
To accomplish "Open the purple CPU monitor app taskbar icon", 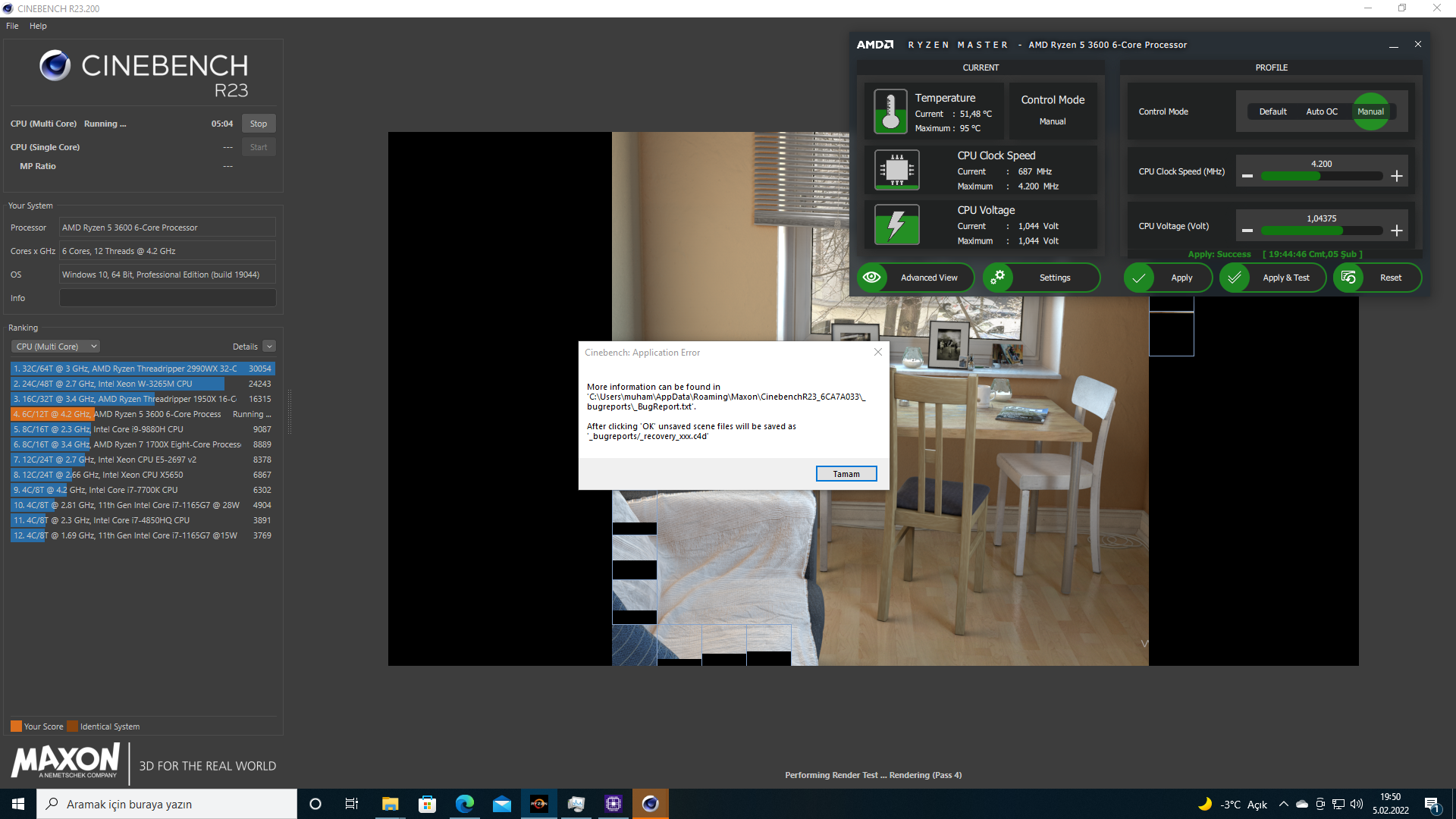I will pos(613,804).
